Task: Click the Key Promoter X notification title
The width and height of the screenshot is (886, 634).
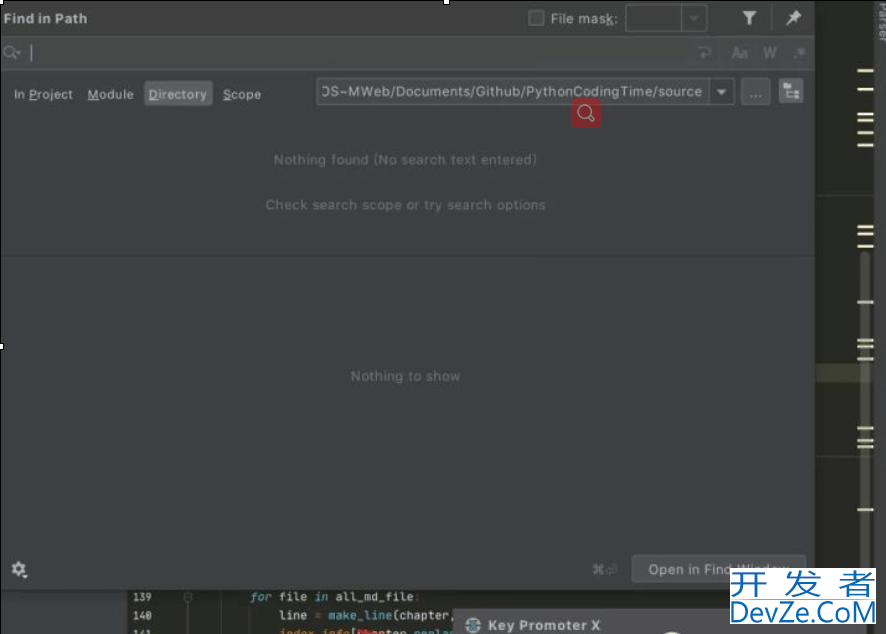Action: coord(544,625)
